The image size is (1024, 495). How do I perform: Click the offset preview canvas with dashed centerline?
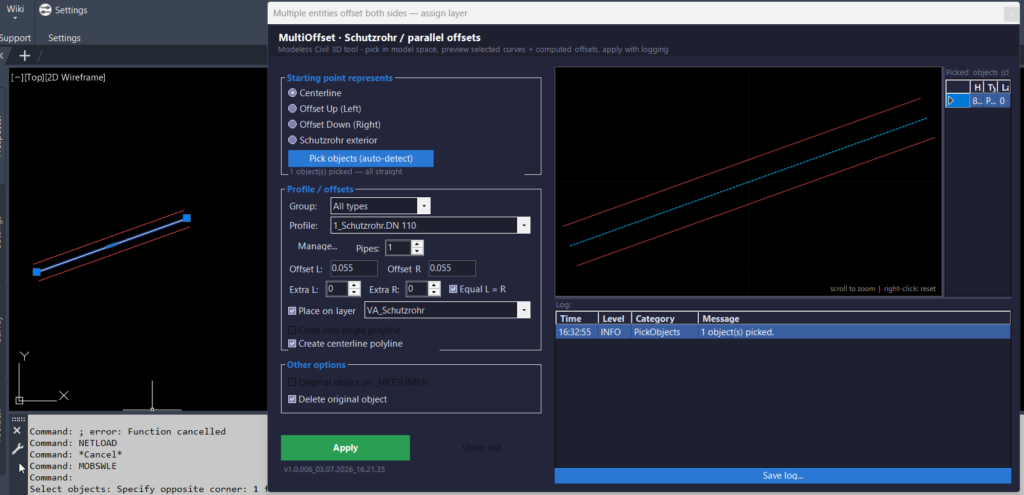click(x=748, y=182)
